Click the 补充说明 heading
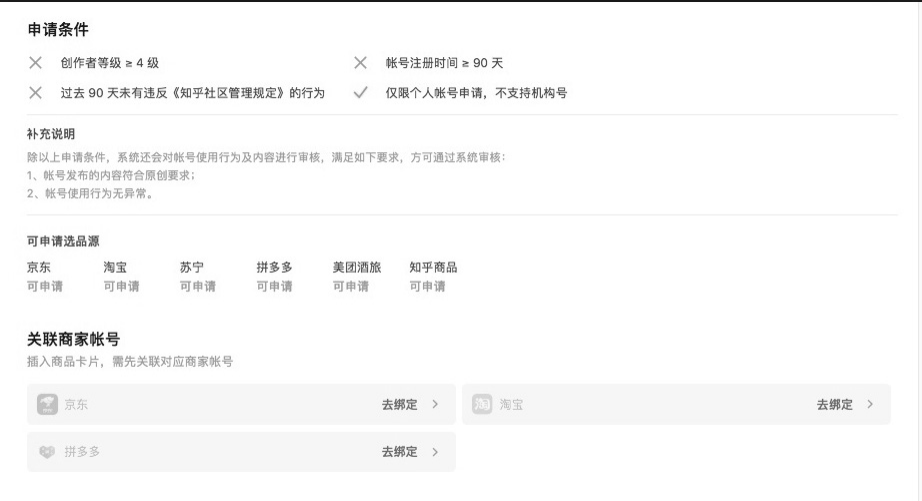The width and height of the screenshot is (922, 501). [x=51, y=134]
